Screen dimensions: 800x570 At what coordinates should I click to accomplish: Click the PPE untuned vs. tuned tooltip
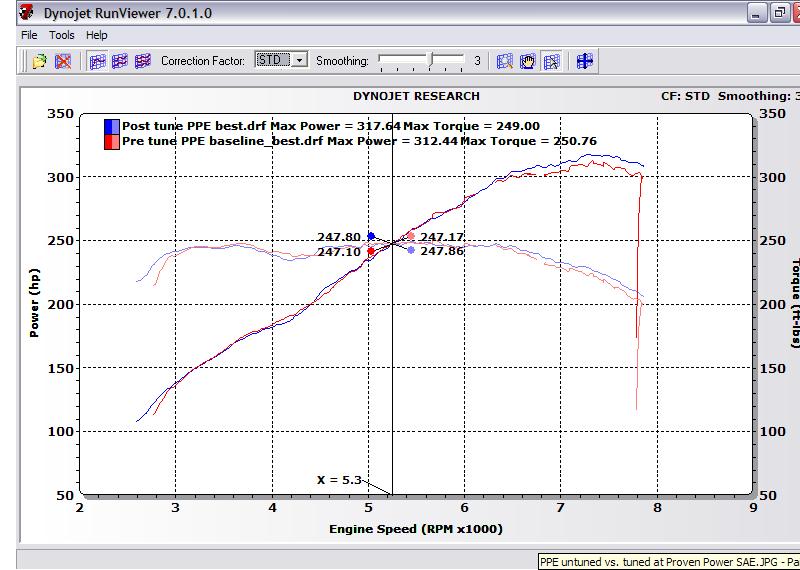[x=669, y=562]
